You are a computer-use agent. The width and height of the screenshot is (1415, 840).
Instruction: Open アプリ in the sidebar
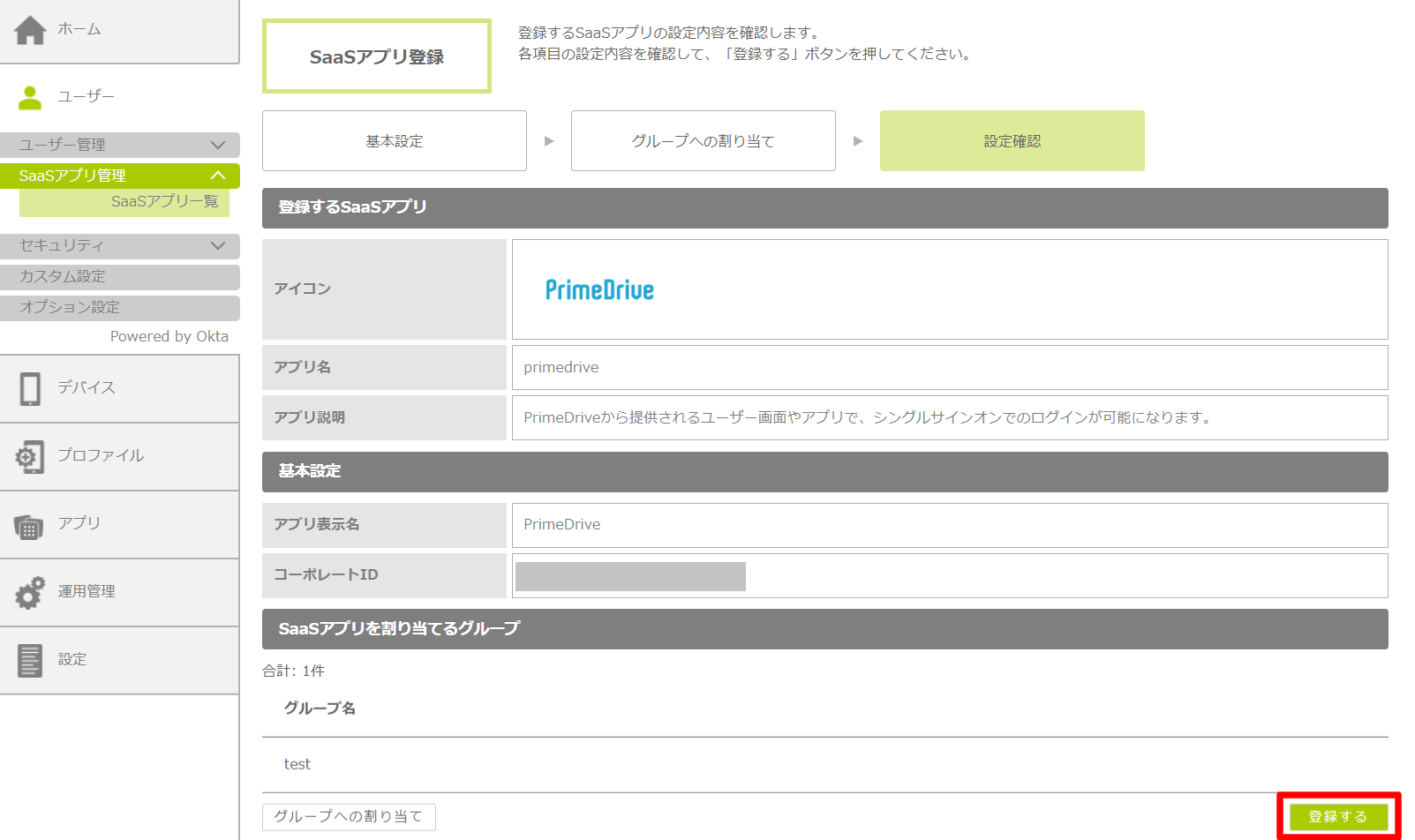point(119,524)
